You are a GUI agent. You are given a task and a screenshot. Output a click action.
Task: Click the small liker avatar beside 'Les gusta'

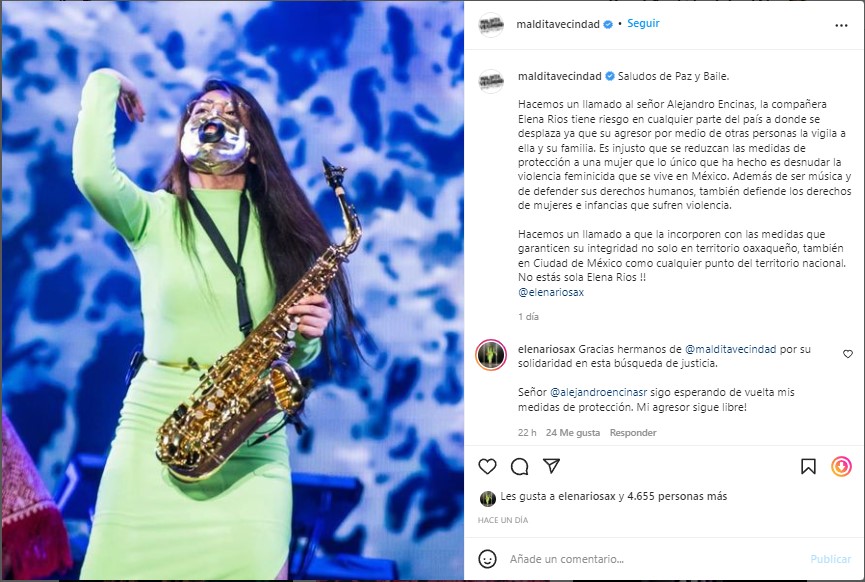[x=487, y=497]
